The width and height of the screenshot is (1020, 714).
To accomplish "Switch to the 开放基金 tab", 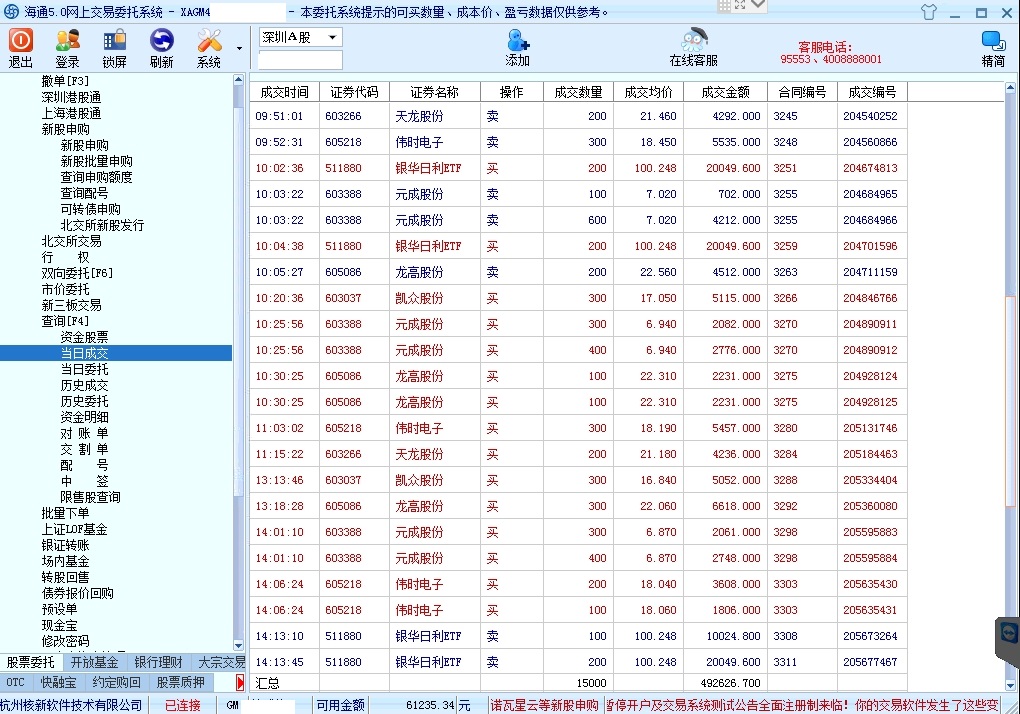I will tap(94, 662).
